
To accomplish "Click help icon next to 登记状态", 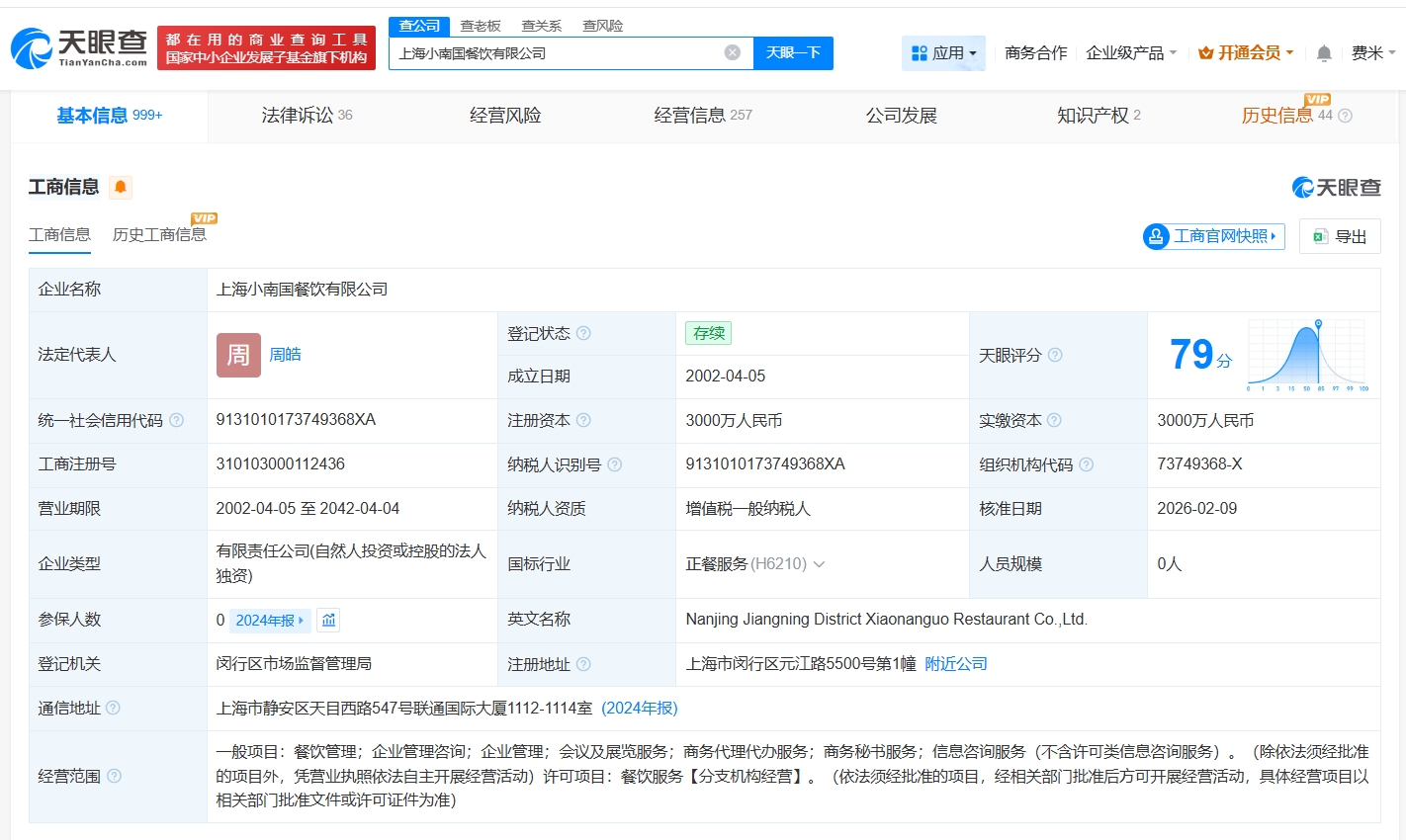I will click(583, 334).
